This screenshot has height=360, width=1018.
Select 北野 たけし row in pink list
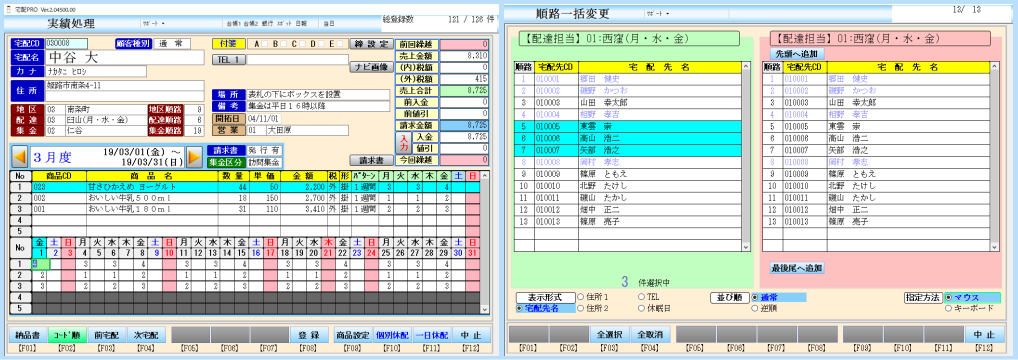click(876, 186)
